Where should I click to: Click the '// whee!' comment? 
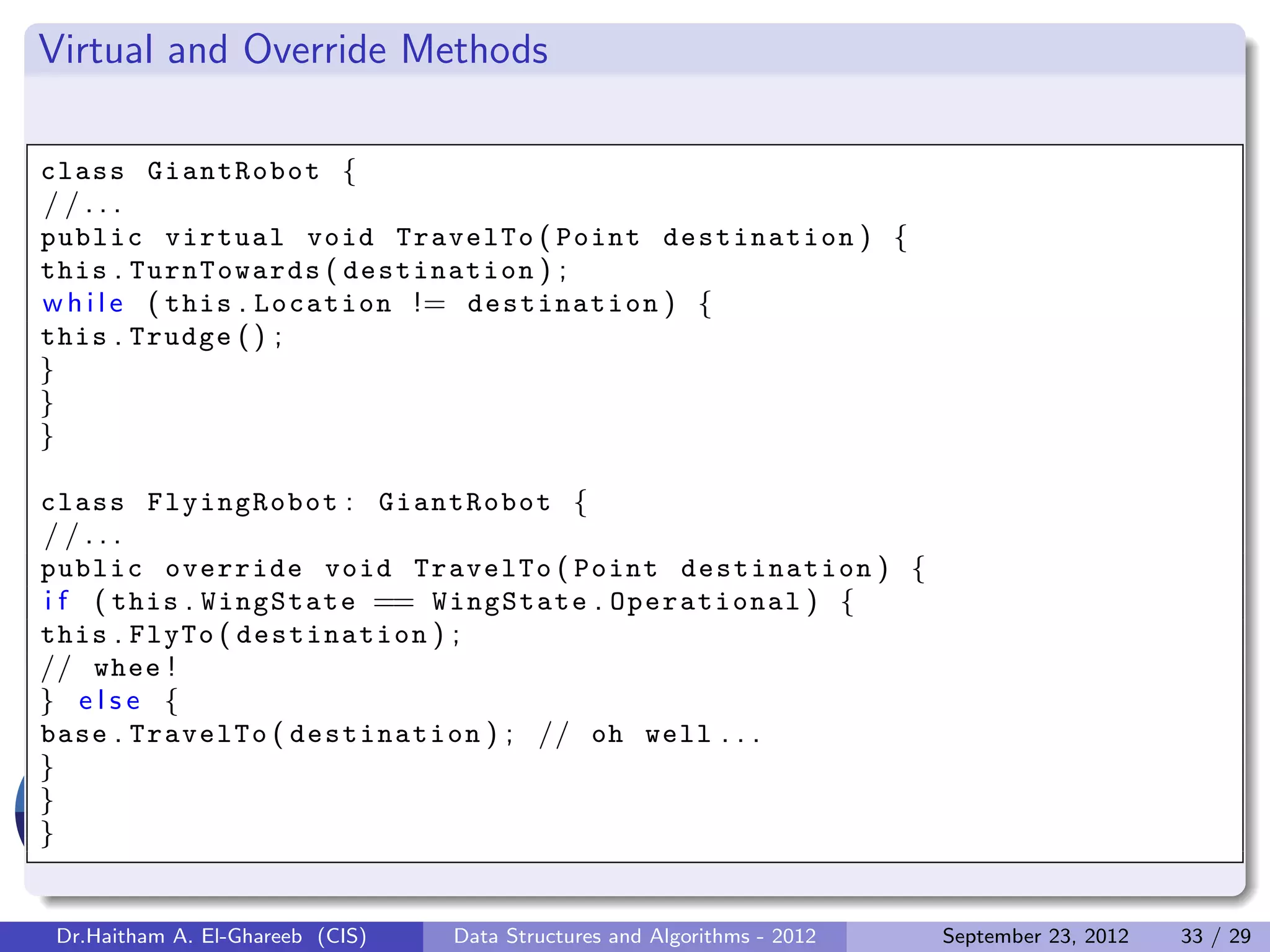tap(109, 668)
